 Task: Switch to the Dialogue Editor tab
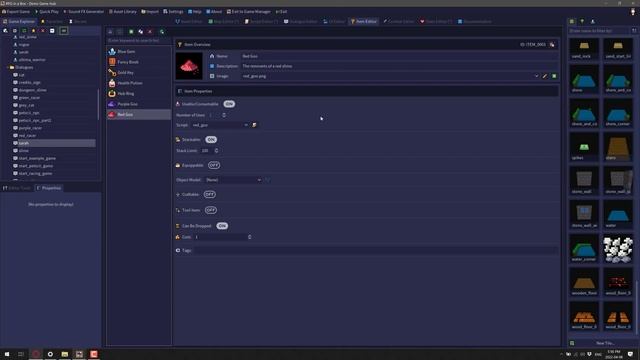click(x=300, y=21)
